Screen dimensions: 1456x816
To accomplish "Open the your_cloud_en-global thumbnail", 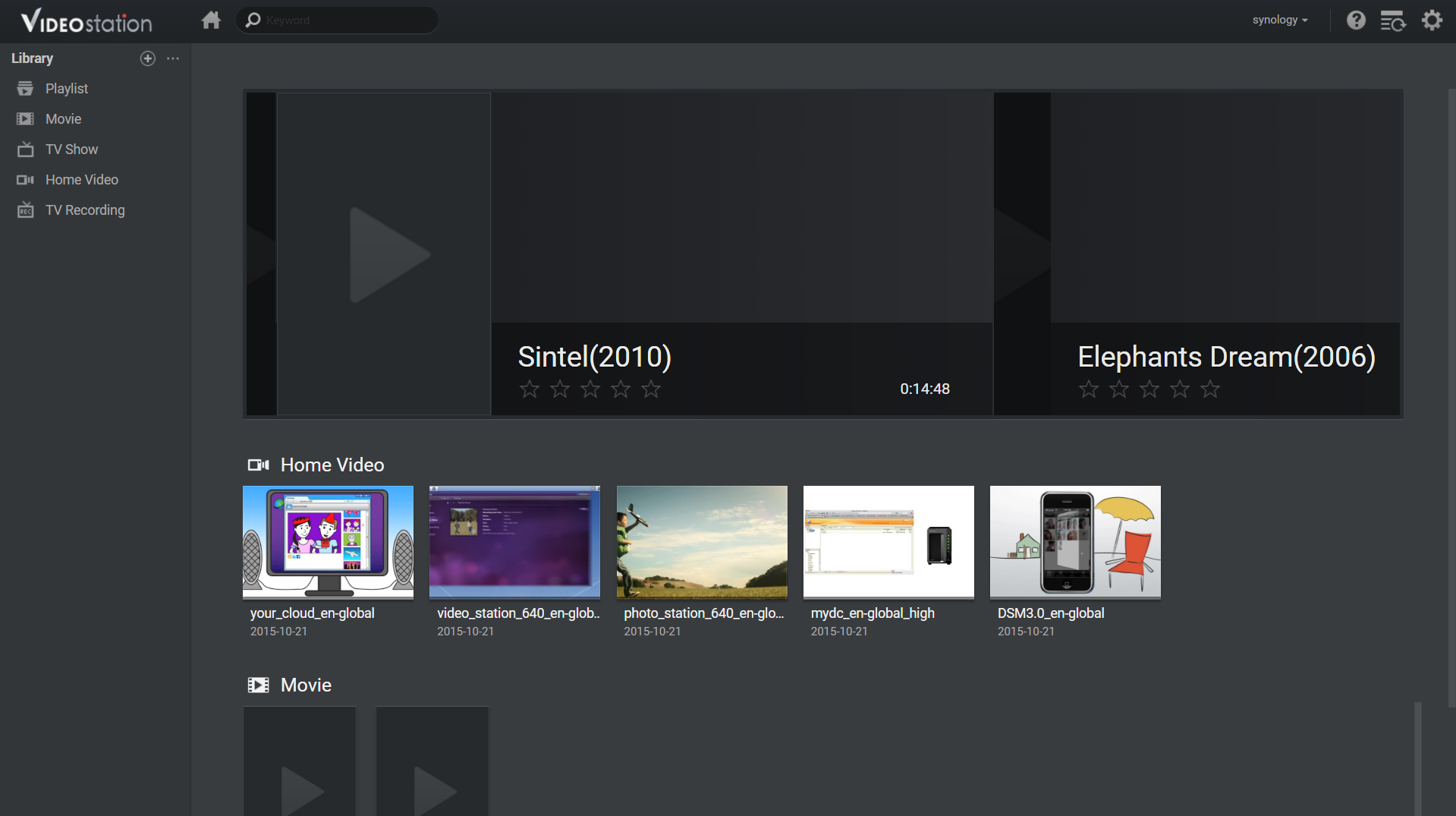I will click(328, 542).
